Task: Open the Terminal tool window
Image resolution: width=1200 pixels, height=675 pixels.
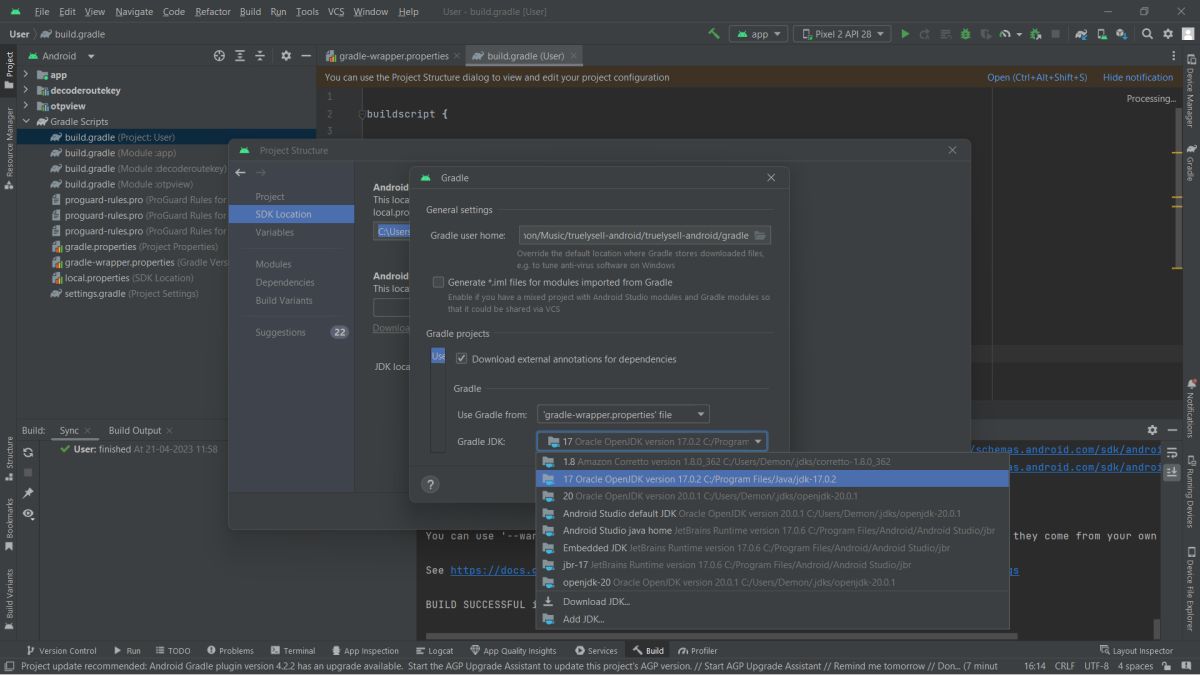Action: tap(291, 650)
